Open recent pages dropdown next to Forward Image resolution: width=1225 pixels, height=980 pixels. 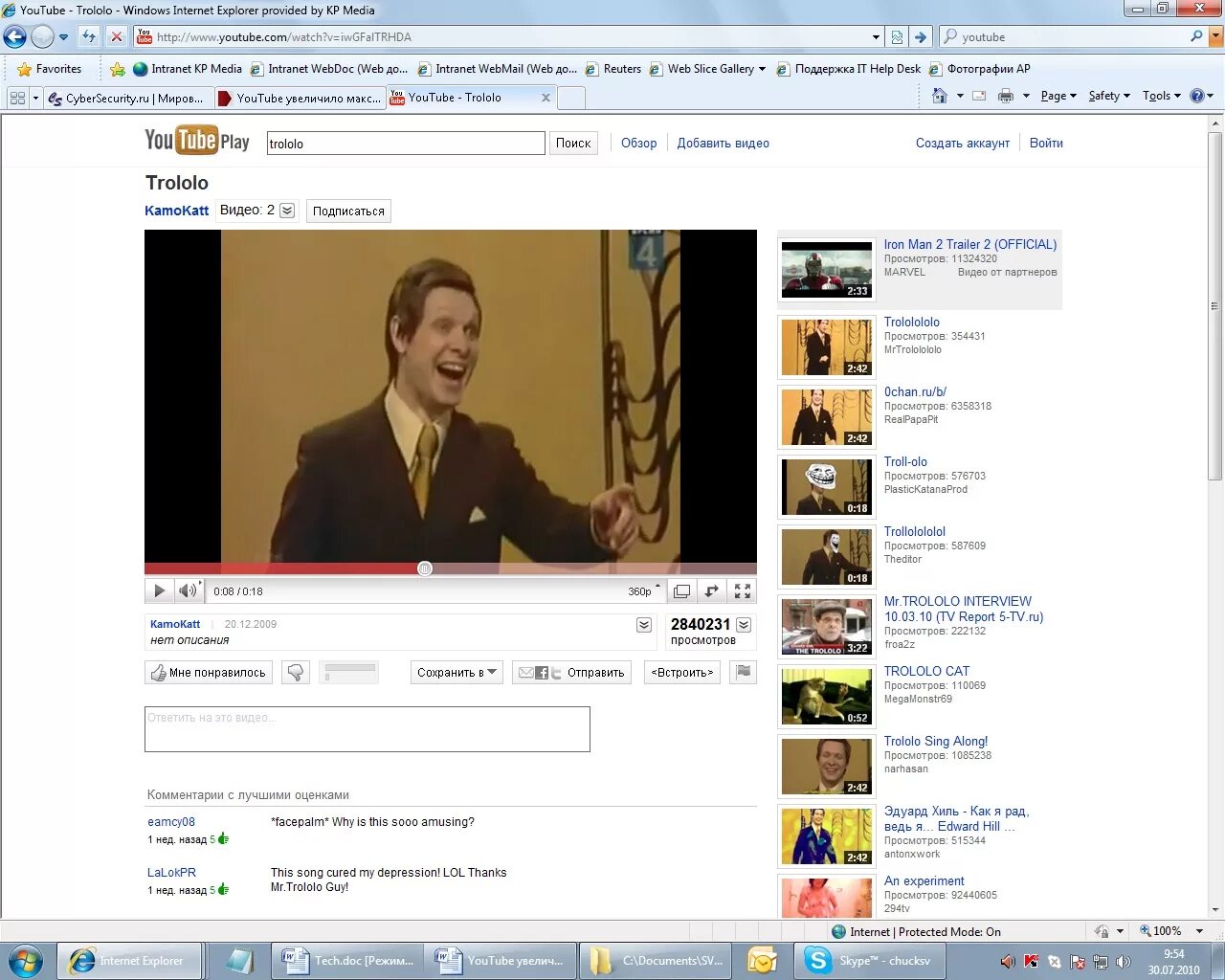[x=63, y=37]
